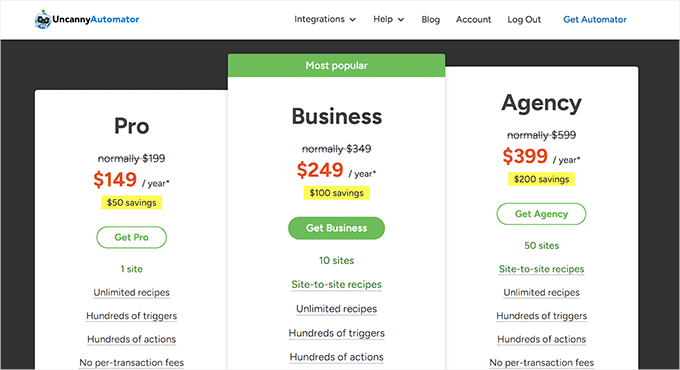Open the Uncanny Automator home wordmark

pyautogui.click(x=96, y=20)
